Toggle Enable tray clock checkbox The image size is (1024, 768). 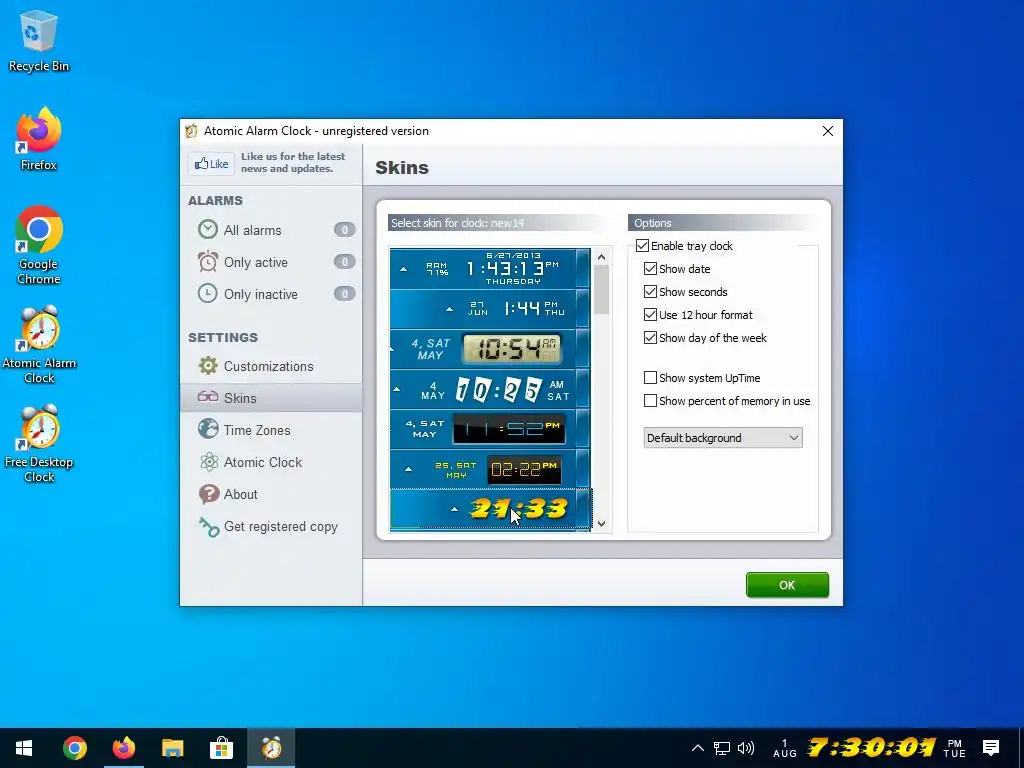coord(642,246)
